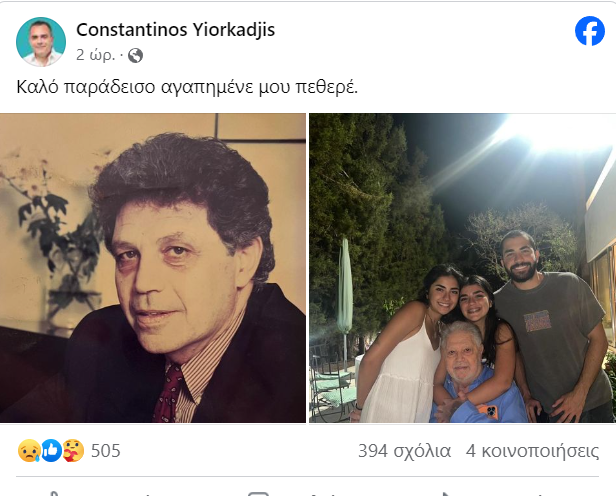Open the right family night photo
This screenshot has height=501, width=616.
[x=462, y=268]
